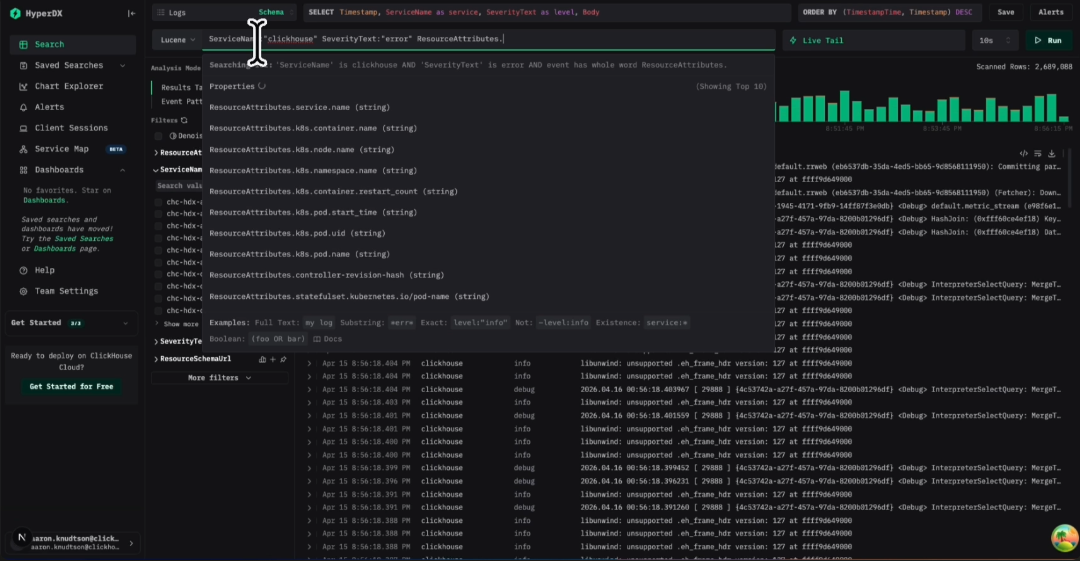Open the Search page from sidebar icon
This screenshot has width=1080, height=561.
coord(23,44)
